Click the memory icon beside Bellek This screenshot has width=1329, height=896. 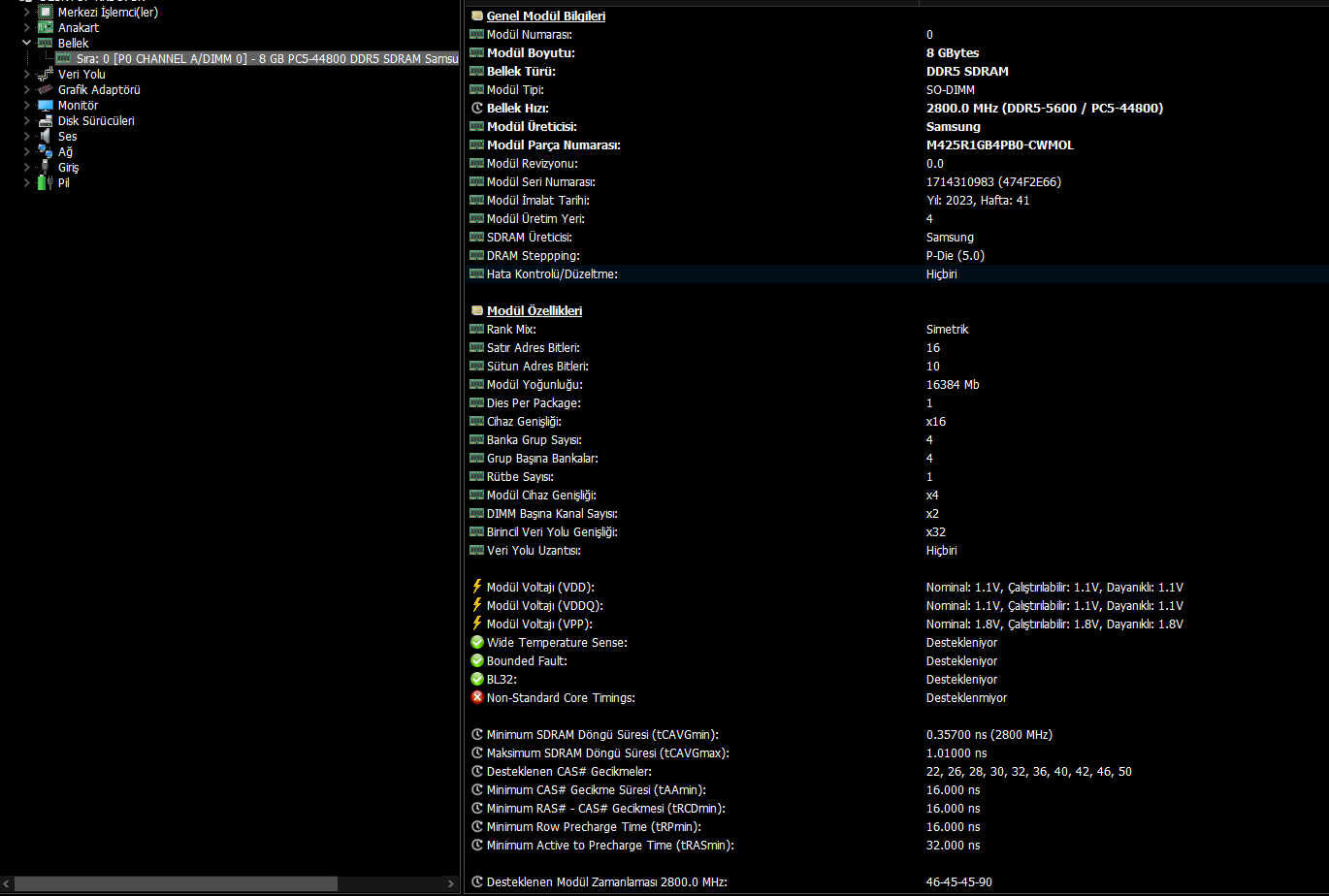(x=45, y=44)
